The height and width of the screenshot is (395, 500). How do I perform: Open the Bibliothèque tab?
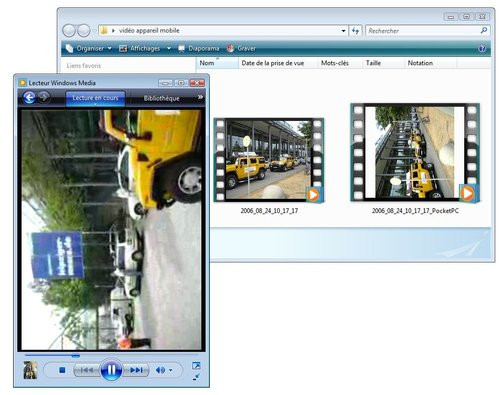[161, 98]
